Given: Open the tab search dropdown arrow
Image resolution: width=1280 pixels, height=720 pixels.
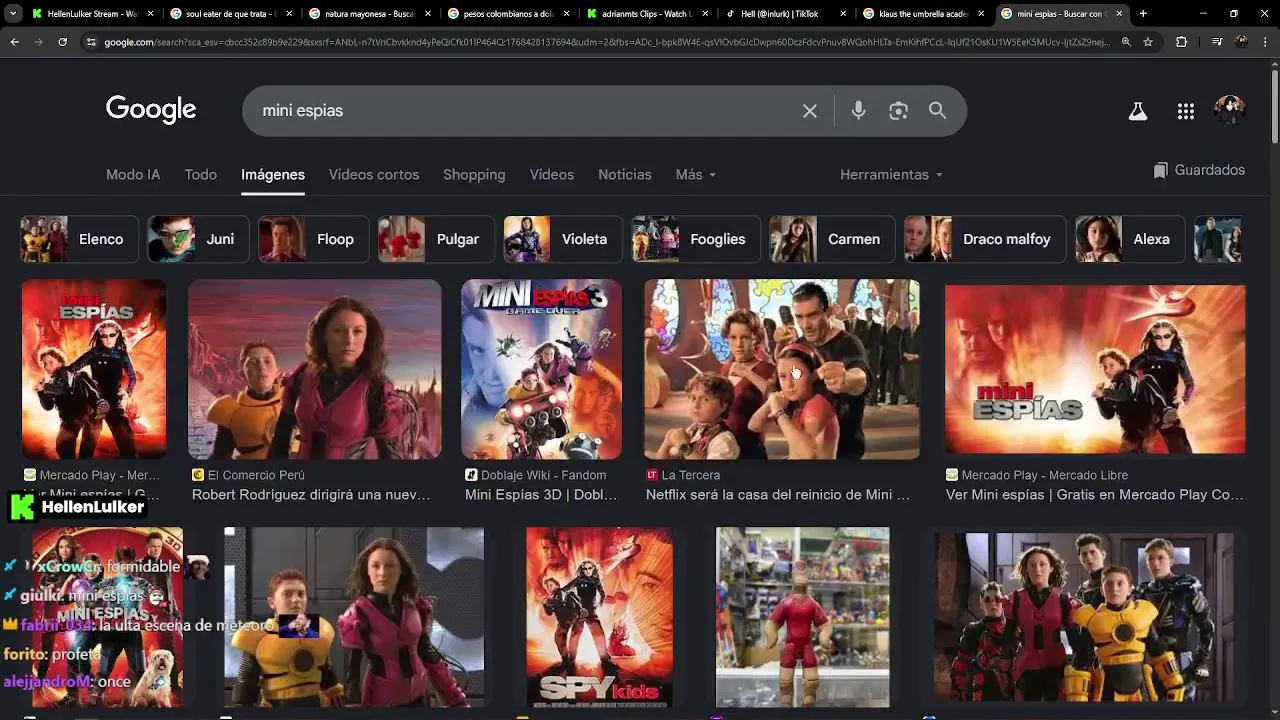Looking at the screenshot, I should (x=12, y=14).
